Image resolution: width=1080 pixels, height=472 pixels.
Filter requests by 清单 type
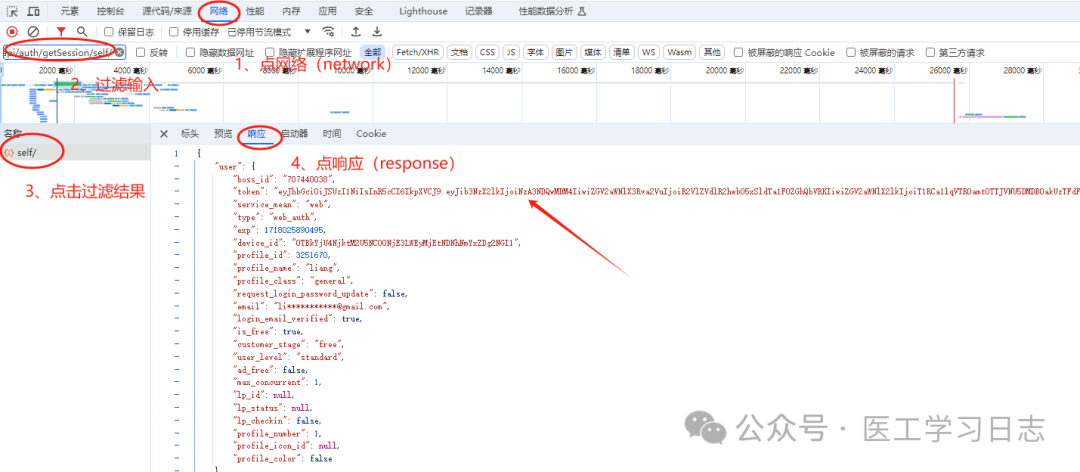pyautogui.click(x=622, y=52)
